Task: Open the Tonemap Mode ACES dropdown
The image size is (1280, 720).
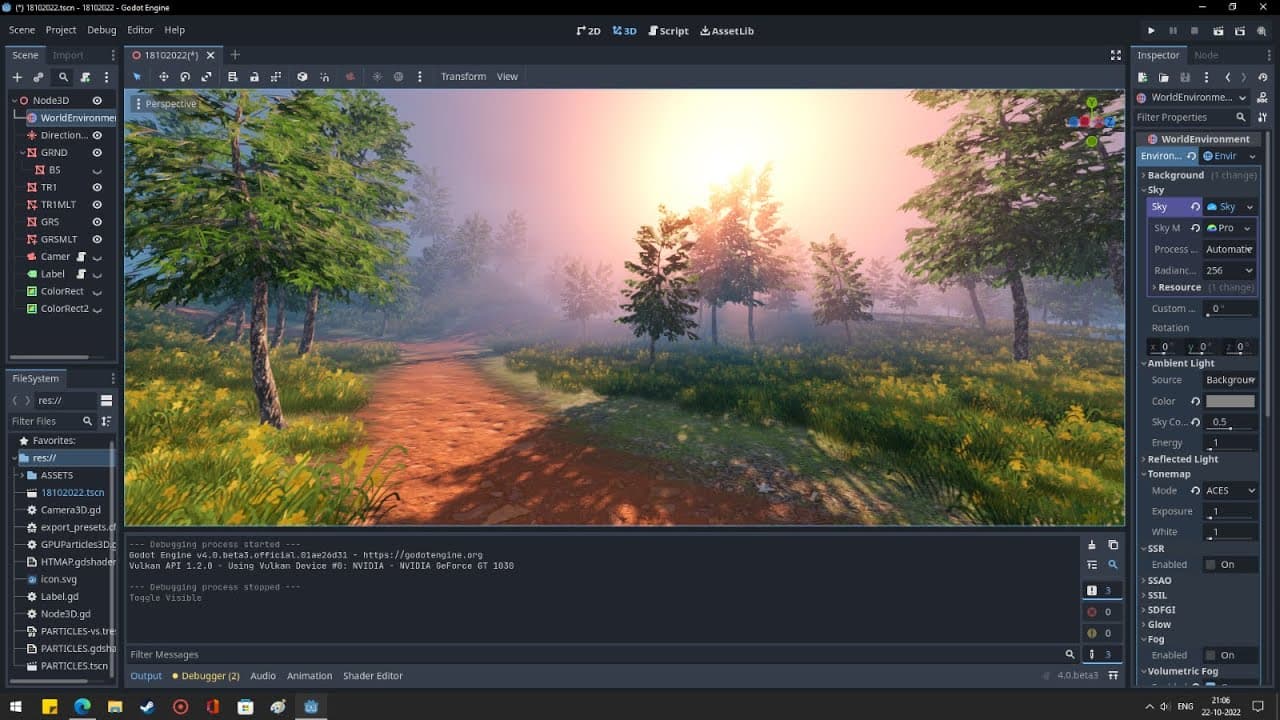Action: 1229,491
